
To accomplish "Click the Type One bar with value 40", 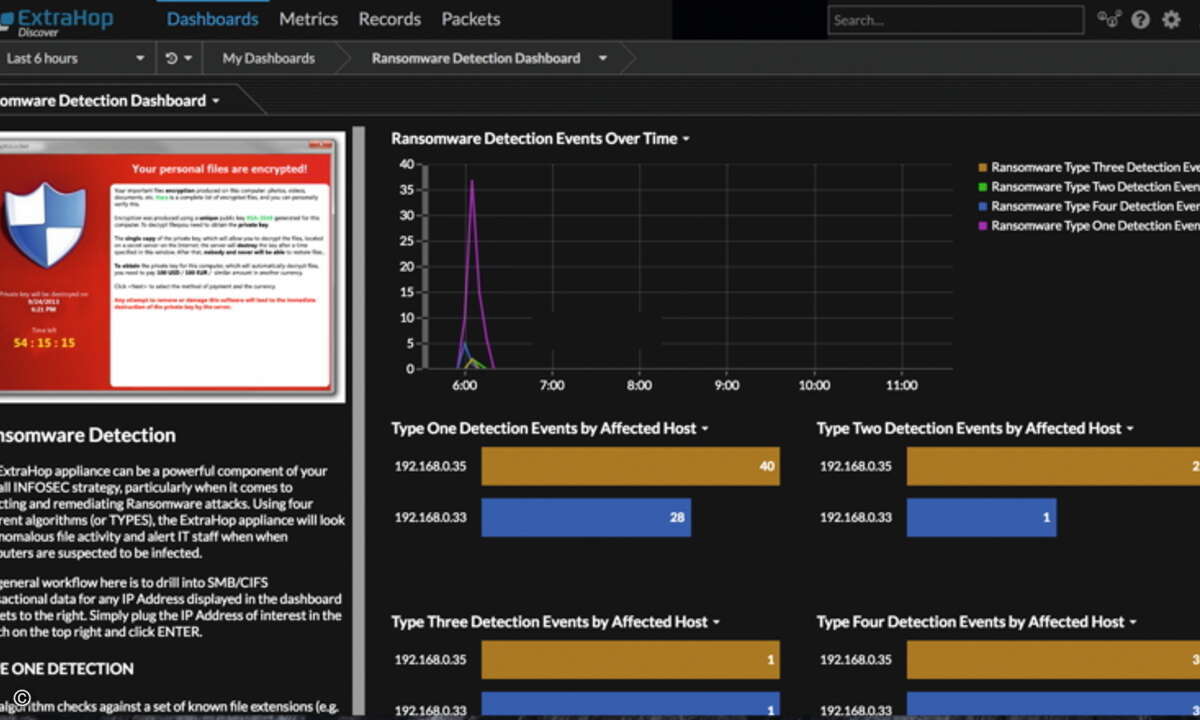I will coord(630,466).
